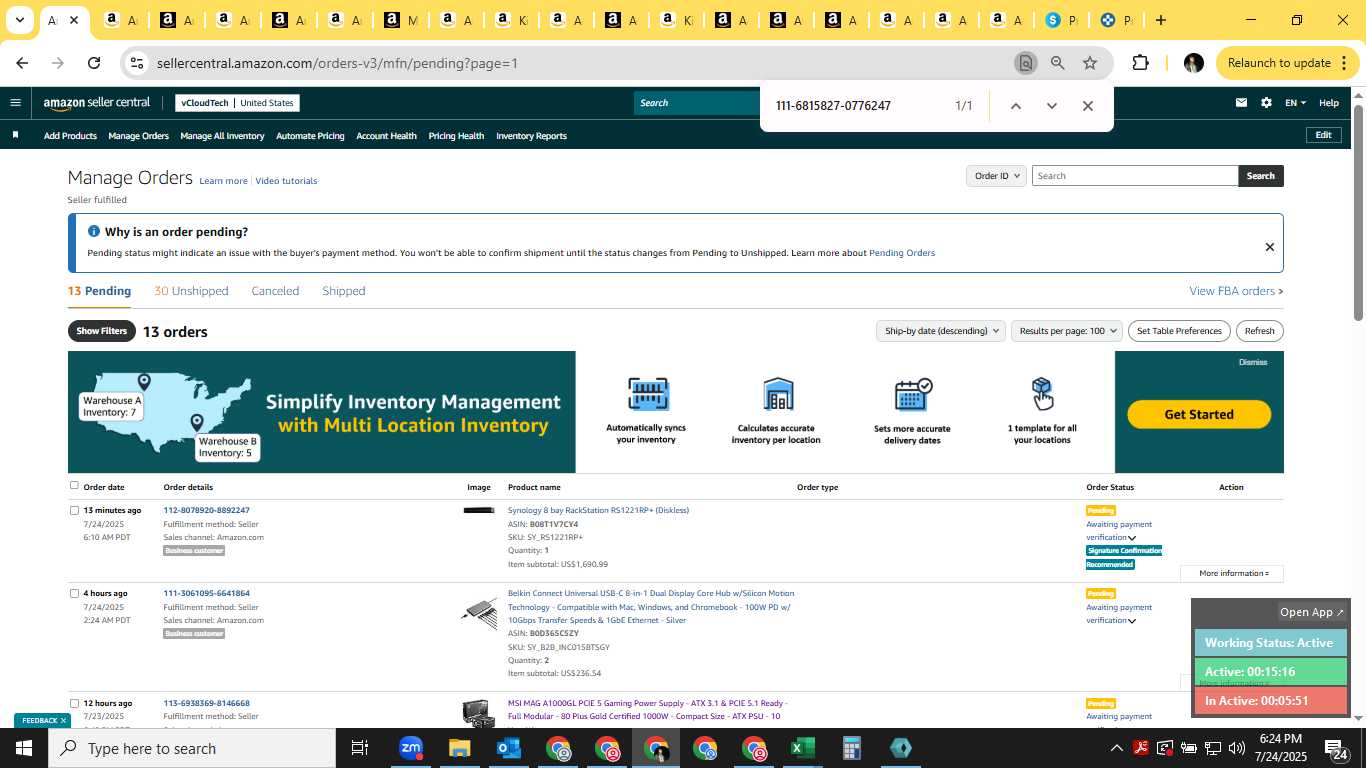Open Zoom from the taskbar

[x=410, y=748]
